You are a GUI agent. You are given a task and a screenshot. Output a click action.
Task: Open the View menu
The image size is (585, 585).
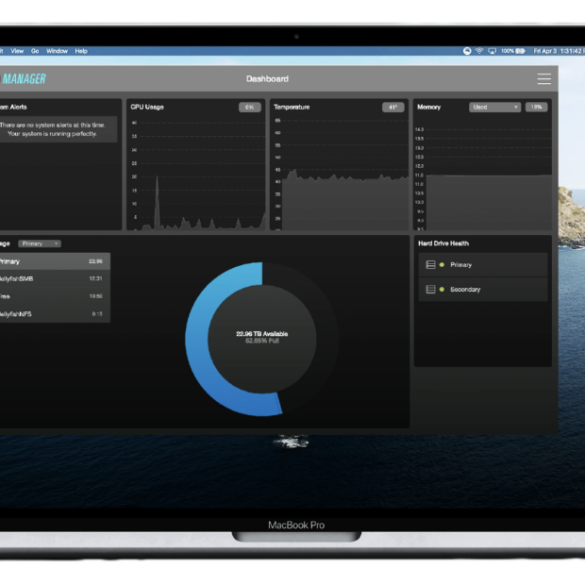(x=17, y=51)
